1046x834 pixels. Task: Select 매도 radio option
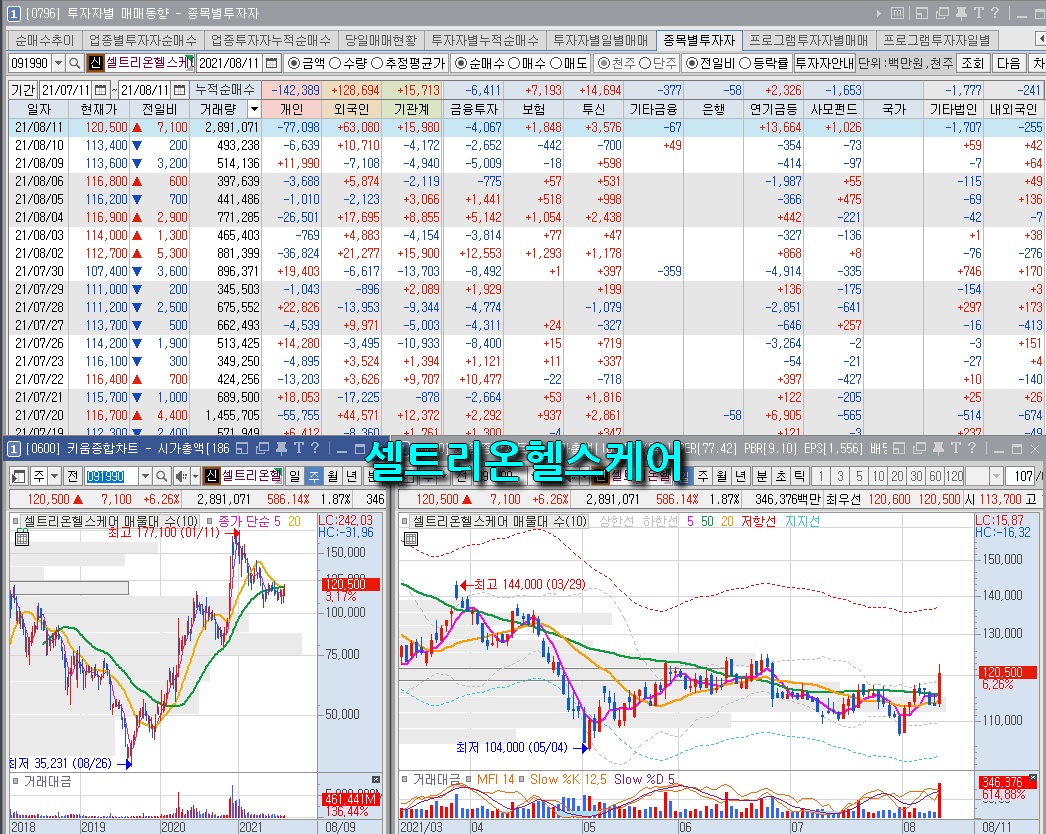coord(556,63)
